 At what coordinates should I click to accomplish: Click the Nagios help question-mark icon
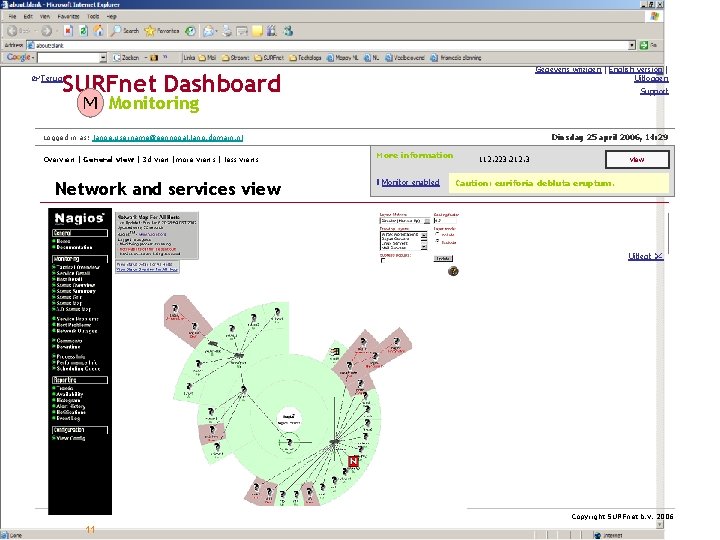453,271
